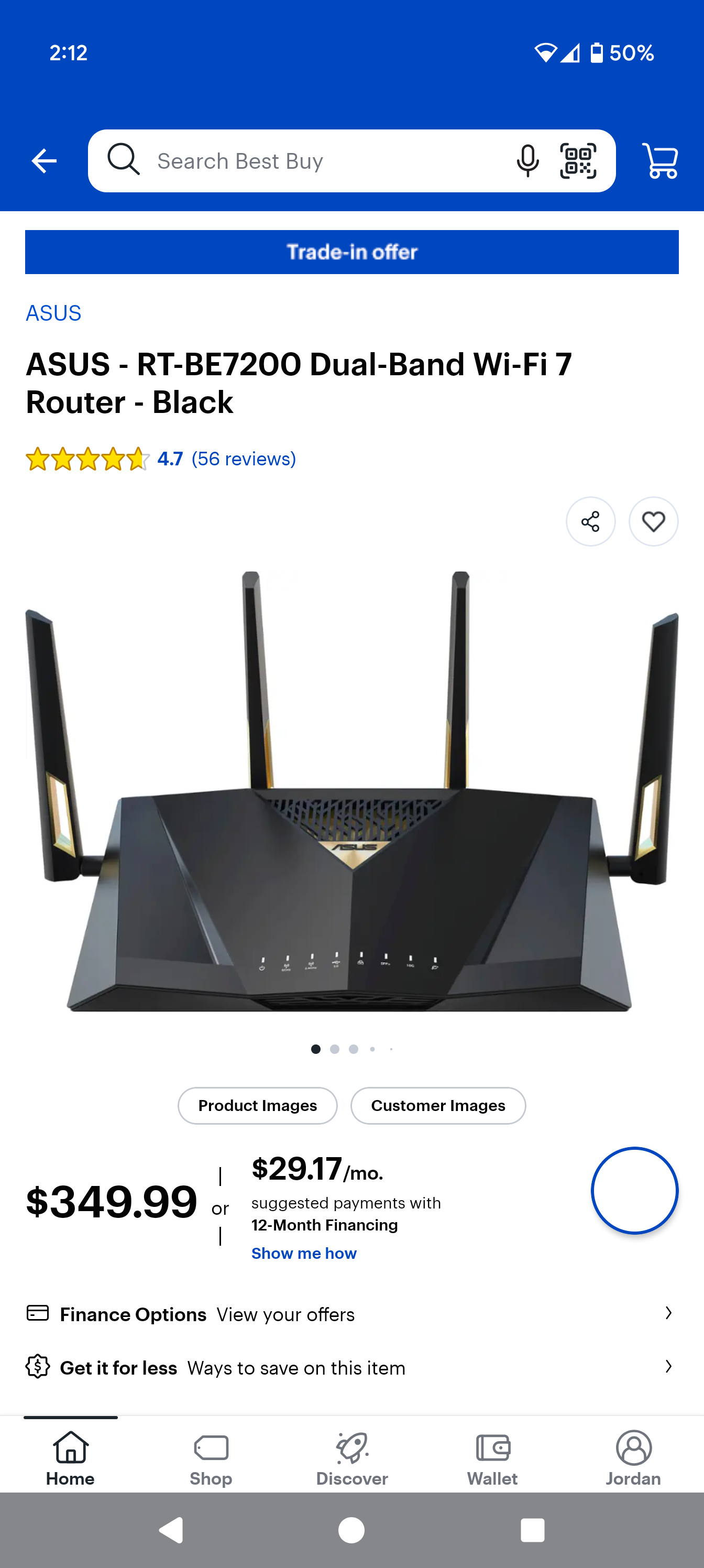Open the shopping cart
Screen dimensions: 704x1568
tap(660, 161)
